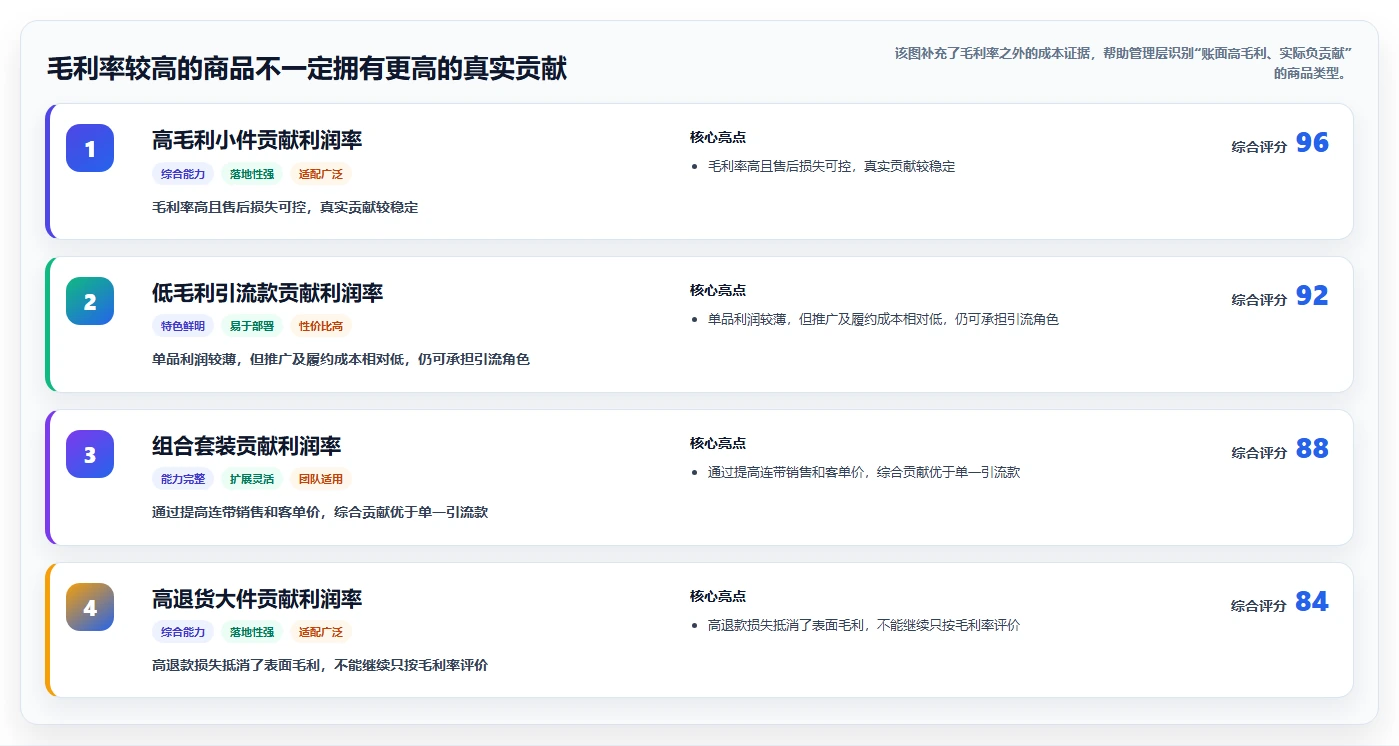Image resolution: width=1399 pixels, height=746 pixels.
Task: Click the 综合评分 label beside score 96
Action: point(1259,147)
